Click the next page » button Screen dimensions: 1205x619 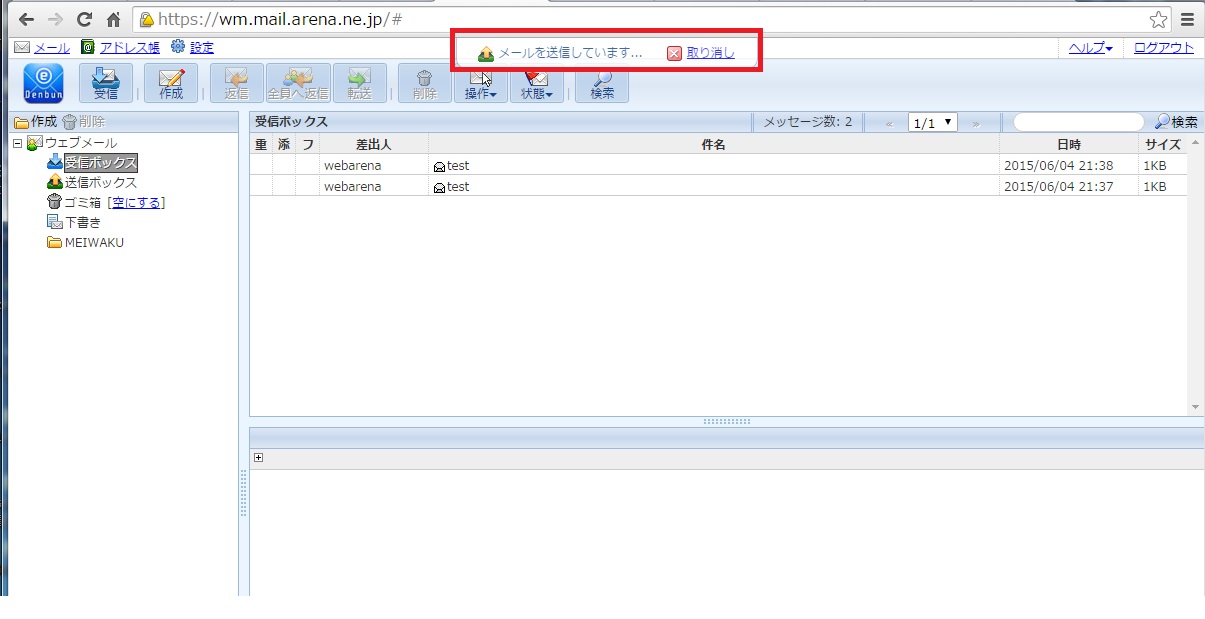coord(976,123)
